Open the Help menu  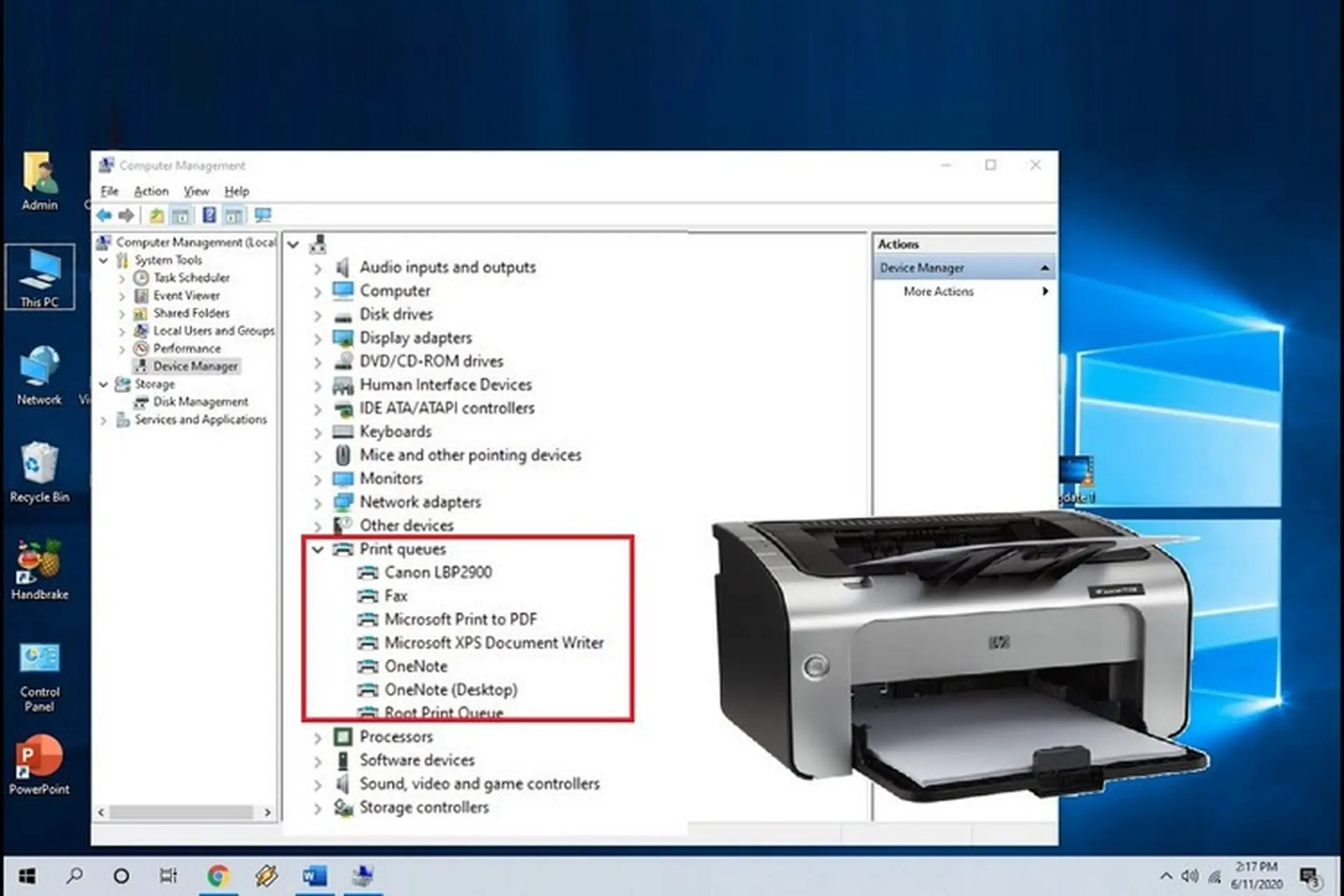[x=237, y=191]
